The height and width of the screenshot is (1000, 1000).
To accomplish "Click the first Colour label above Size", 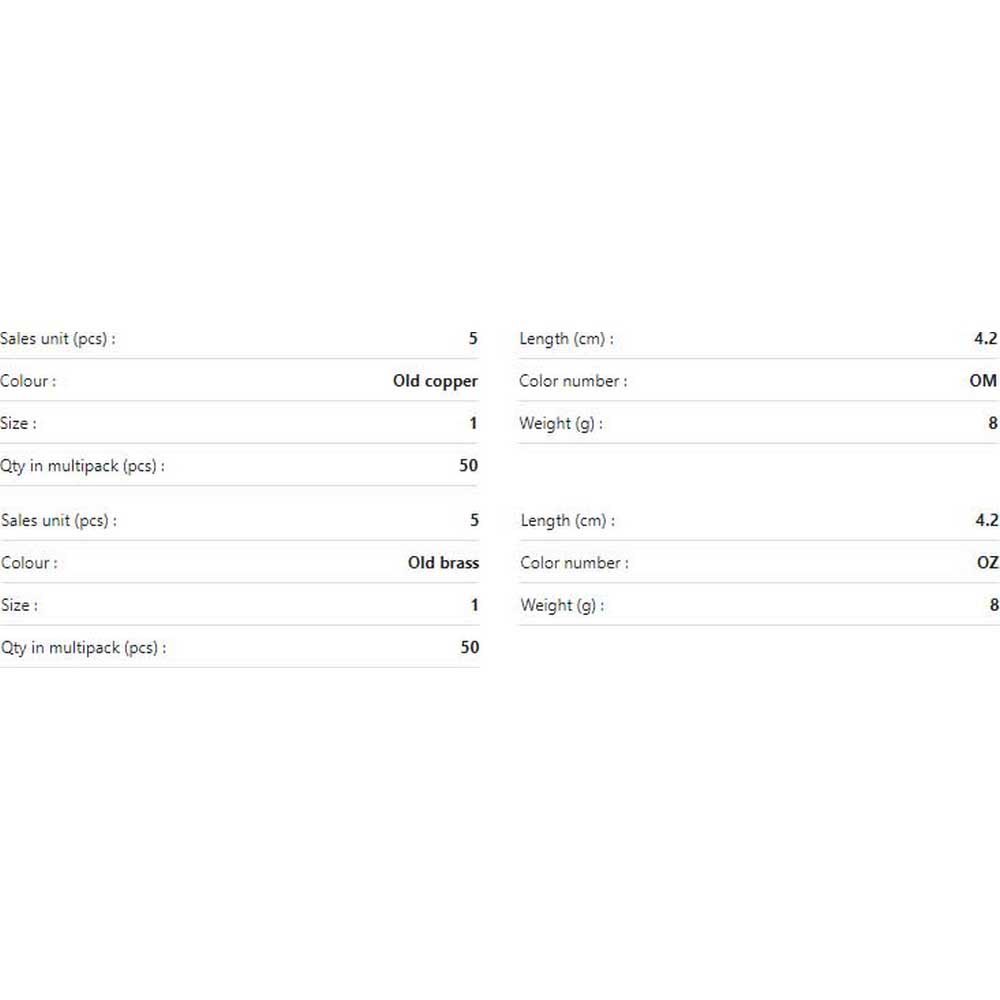I will (x=28, y=381).
